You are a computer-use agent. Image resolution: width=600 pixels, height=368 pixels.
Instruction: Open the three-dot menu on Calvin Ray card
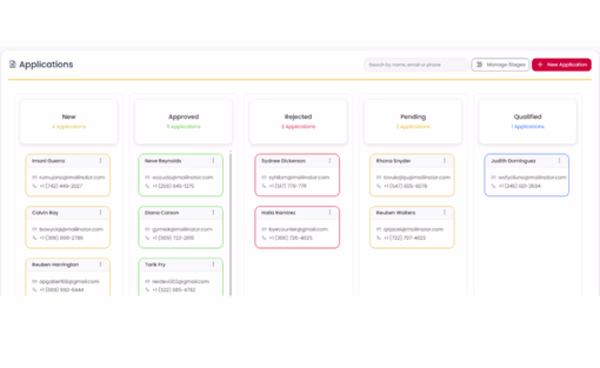(x=101, y=212)
